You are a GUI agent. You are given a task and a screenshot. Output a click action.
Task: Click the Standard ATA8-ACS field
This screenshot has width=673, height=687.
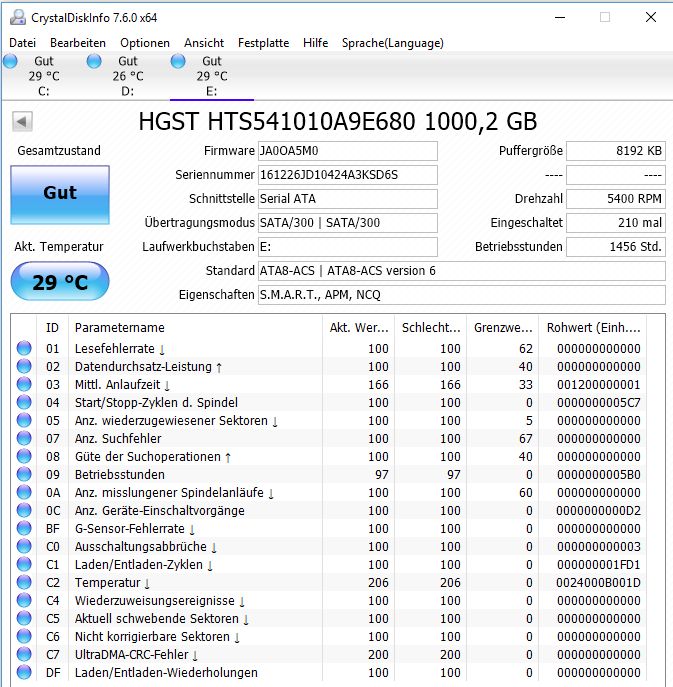coord(462,271)
